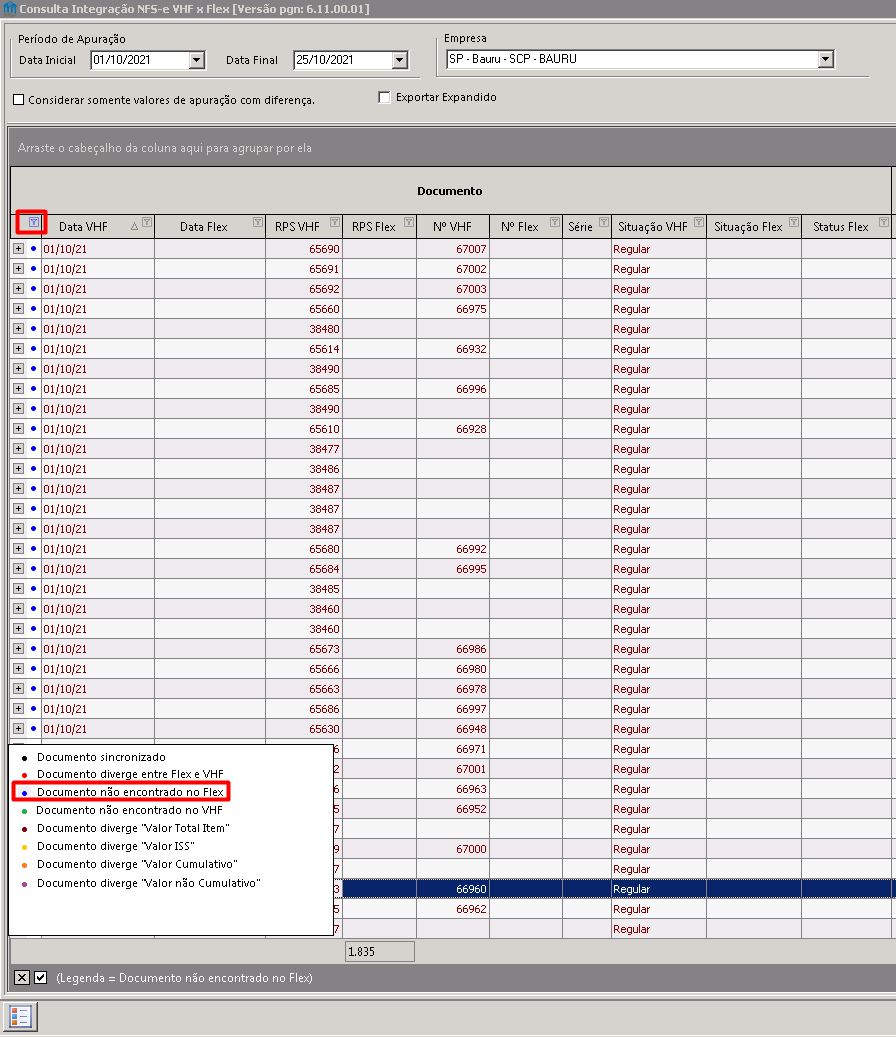Click the Nº VHF cell 66932

click(453, 349)
